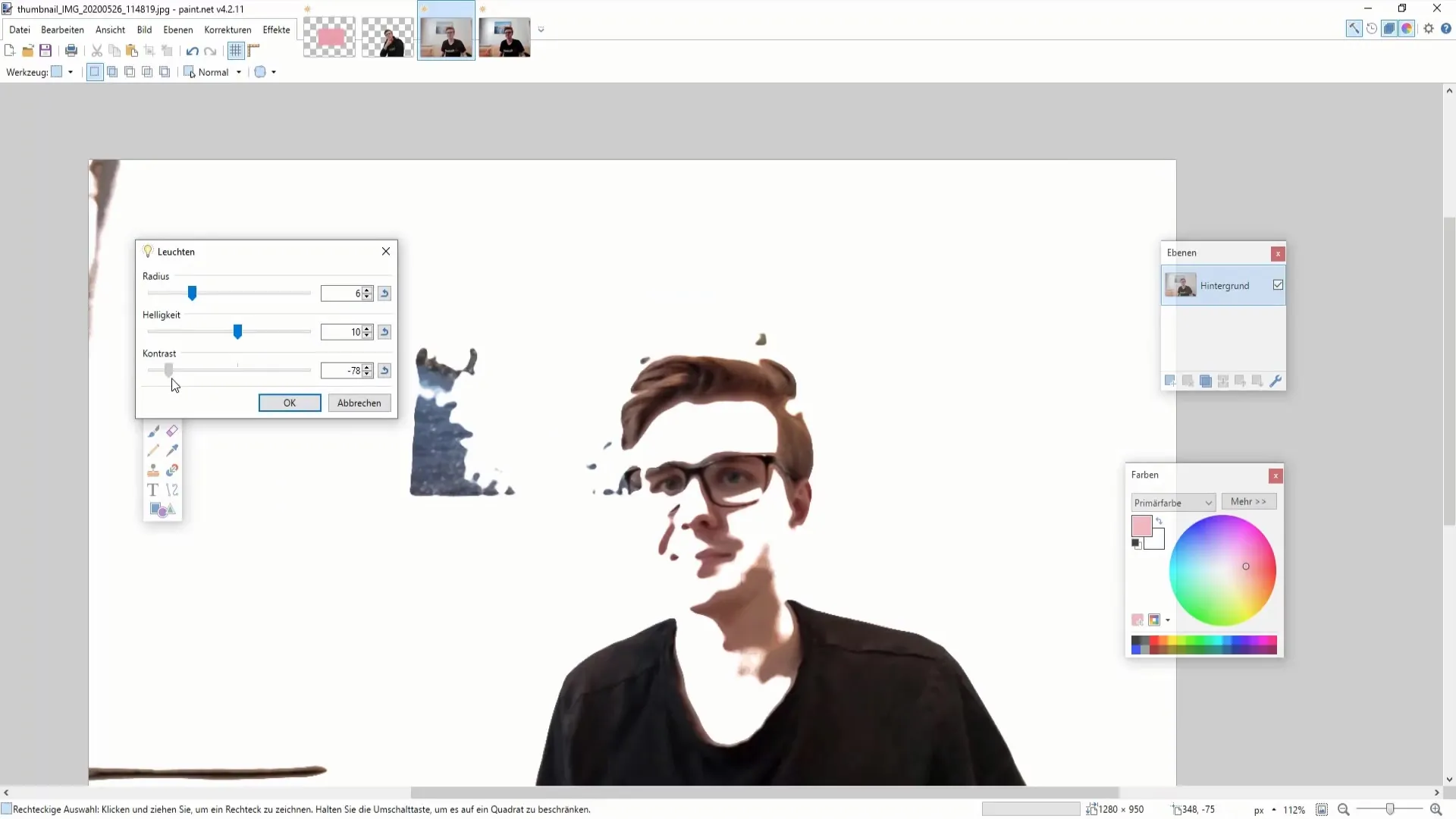This screenshot has height=819, width=1456.
Task: Open the Bearbeiten menu
Action: click(62, 30)
